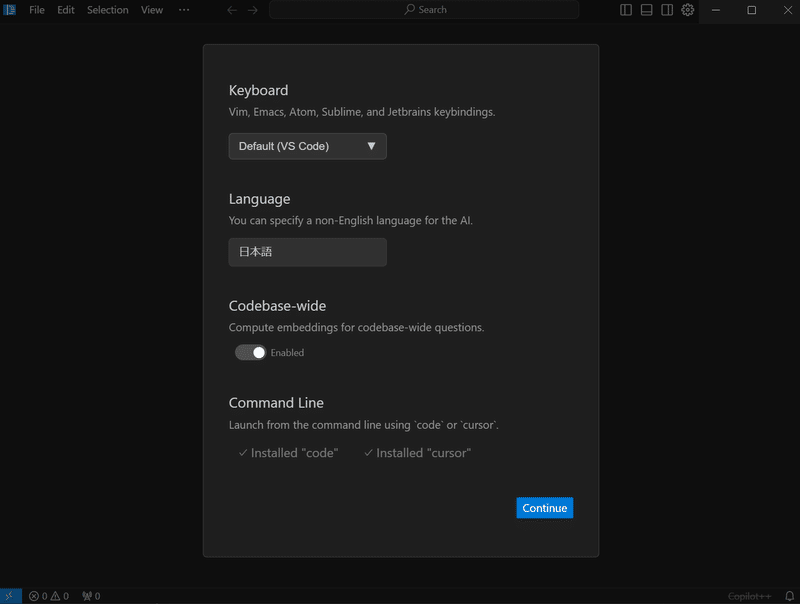Click Installed "cursor" command entry
This screenshot has width=800, height=604.
point(417,453)
